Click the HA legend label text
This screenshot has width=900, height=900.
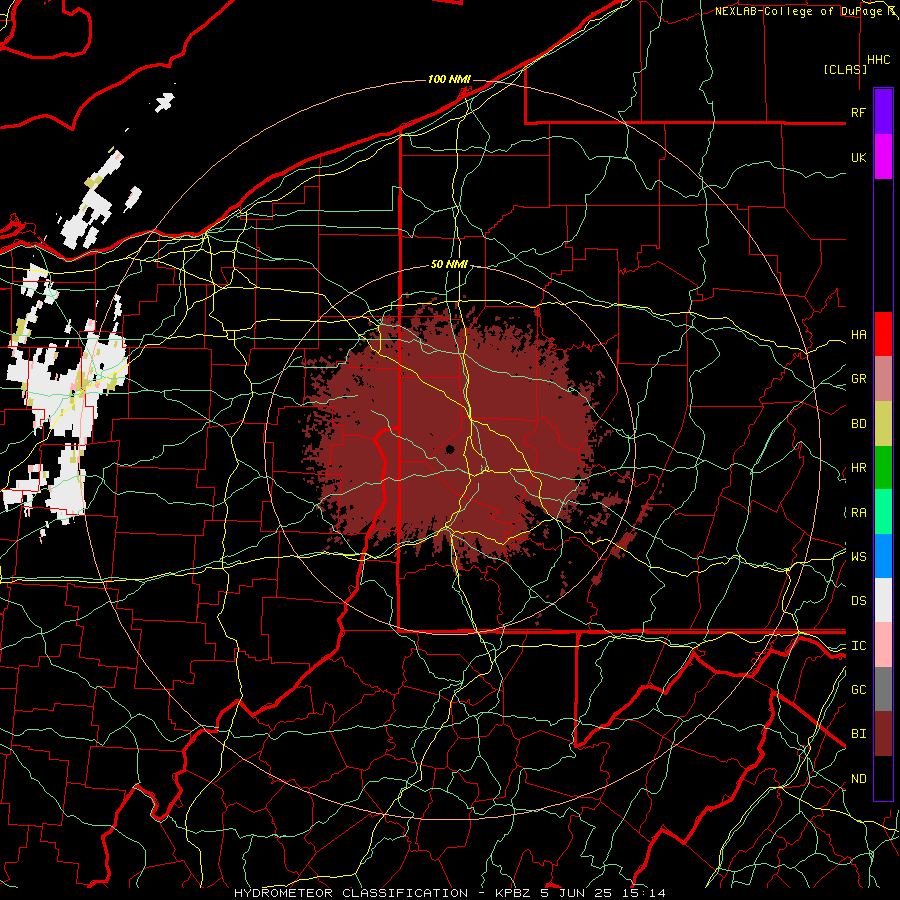coord(858,335)
